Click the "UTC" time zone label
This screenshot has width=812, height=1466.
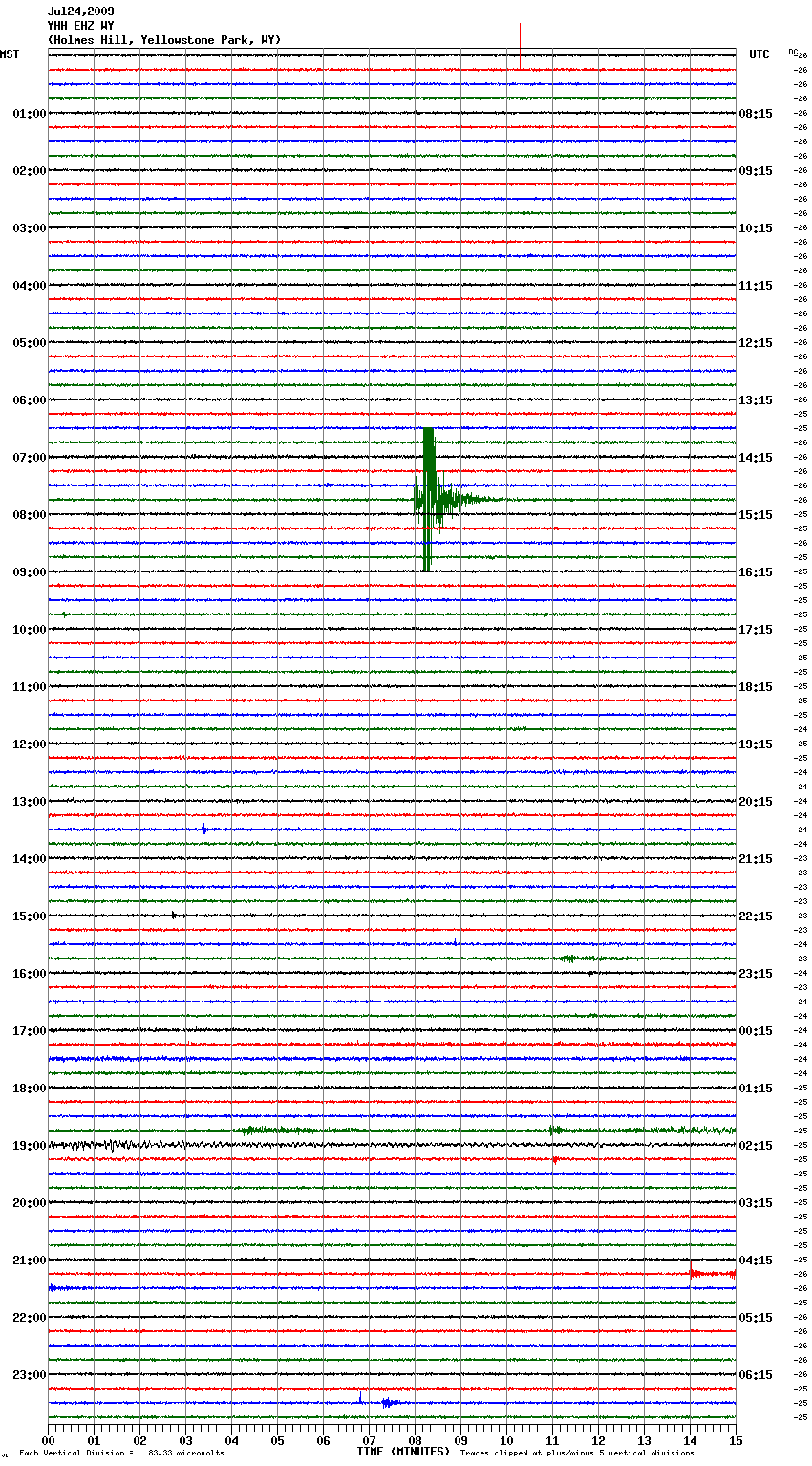click(759, 54)
